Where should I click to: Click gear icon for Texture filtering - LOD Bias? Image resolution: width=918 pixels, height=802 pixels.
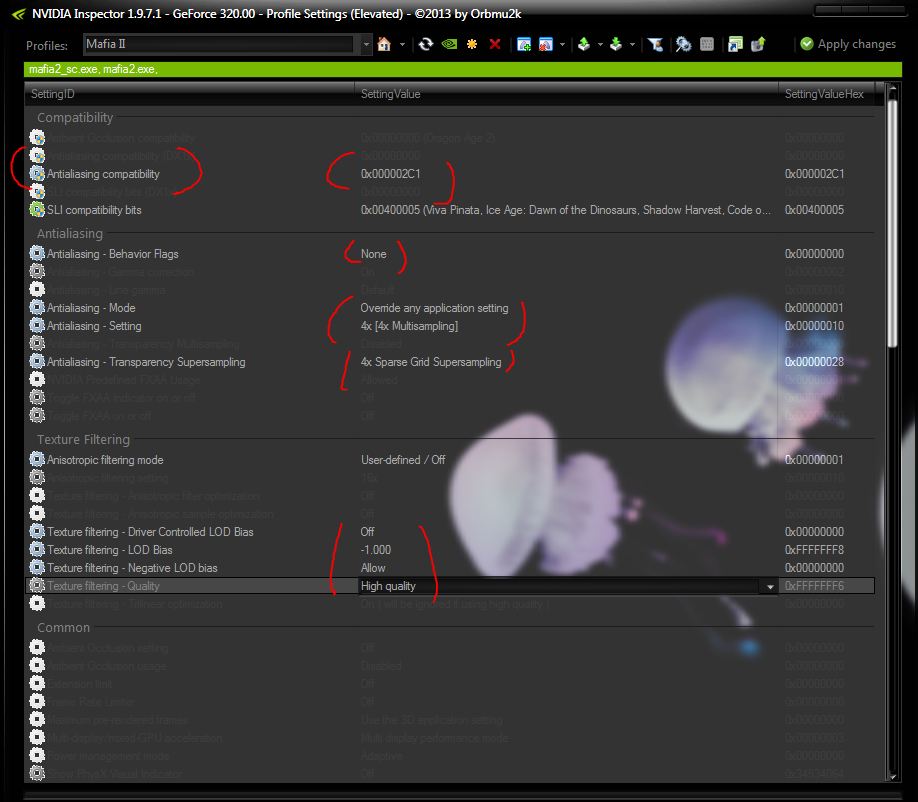(x=37, y=550)
